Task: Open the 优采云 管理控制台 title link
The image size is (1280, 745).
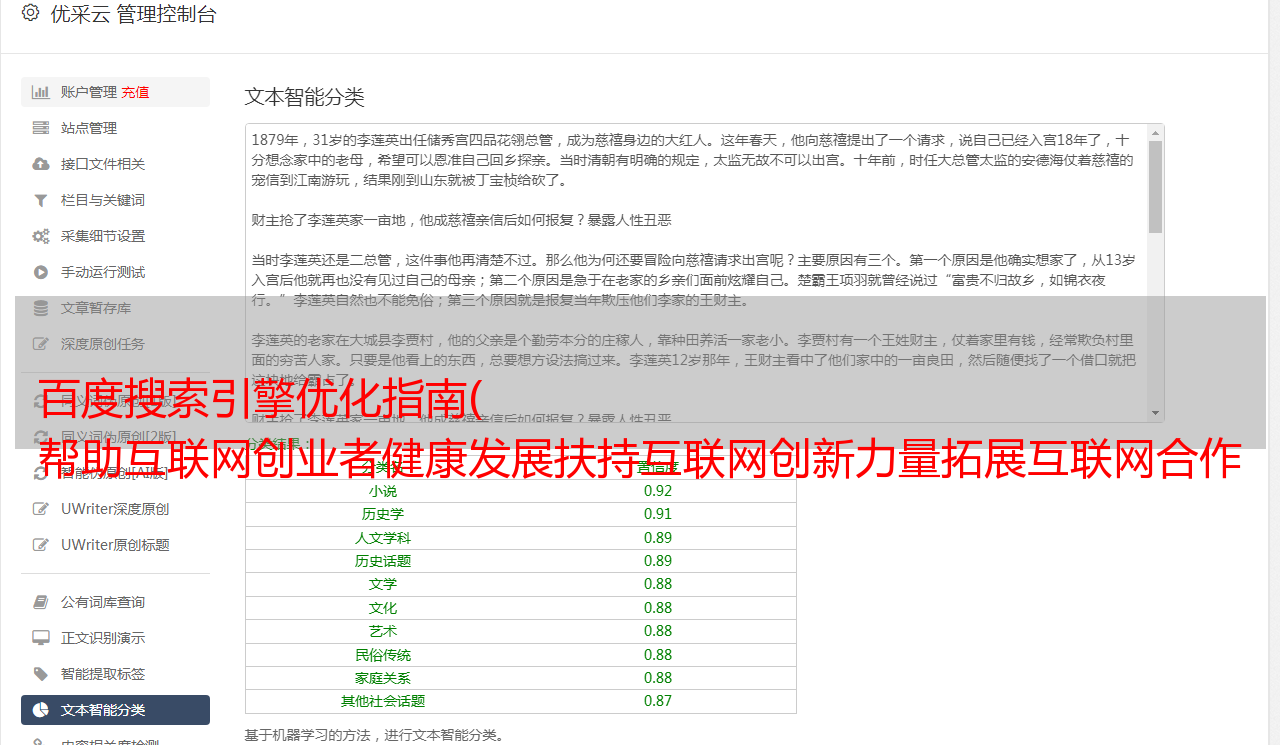Action: pos(132,14)
